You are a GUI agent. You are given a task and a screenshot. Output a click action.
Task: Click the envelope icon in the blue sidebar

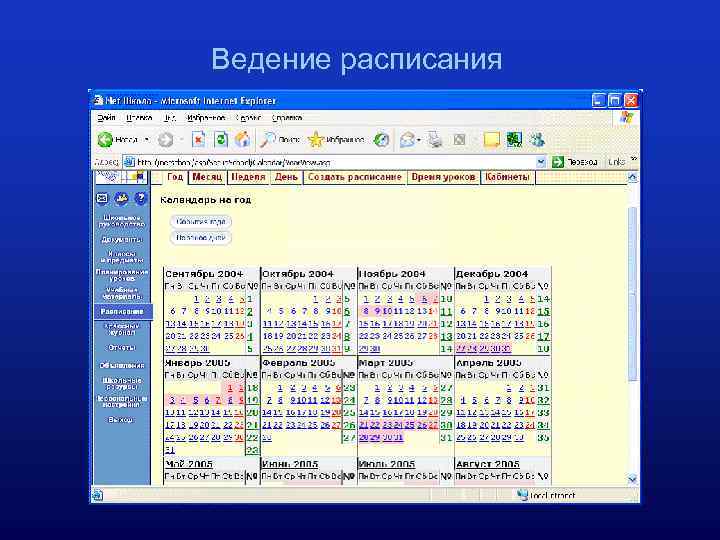coord(102,198)
